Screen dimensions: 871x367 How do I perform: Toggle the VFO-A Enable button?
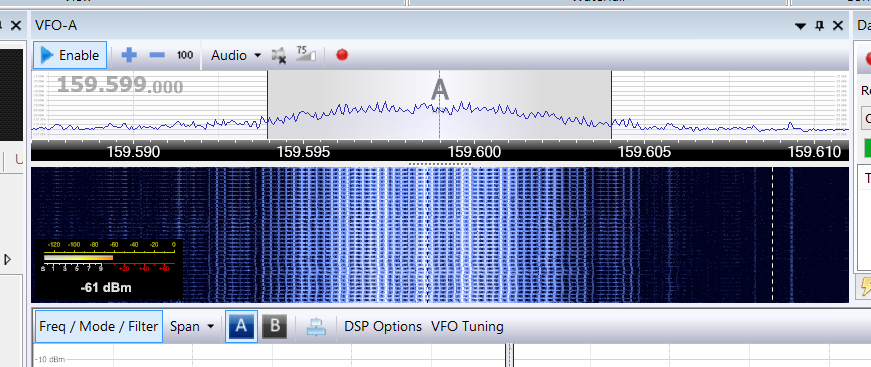(x=70, y=55)
